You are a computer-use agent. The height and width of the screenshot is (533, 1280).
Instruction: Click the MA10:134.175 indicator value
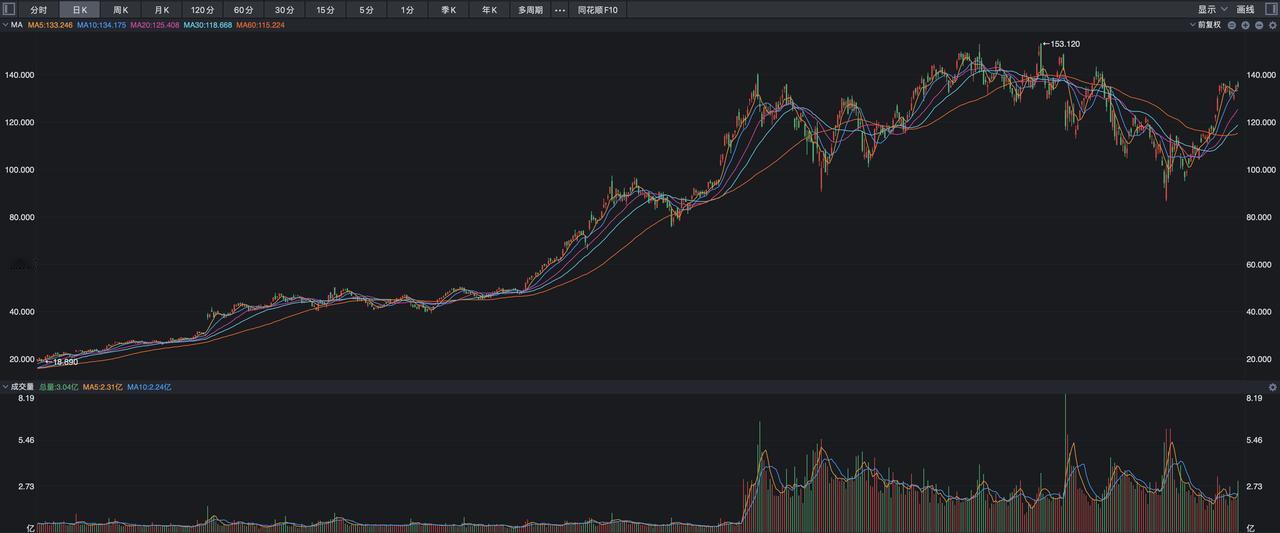(102, 25)
